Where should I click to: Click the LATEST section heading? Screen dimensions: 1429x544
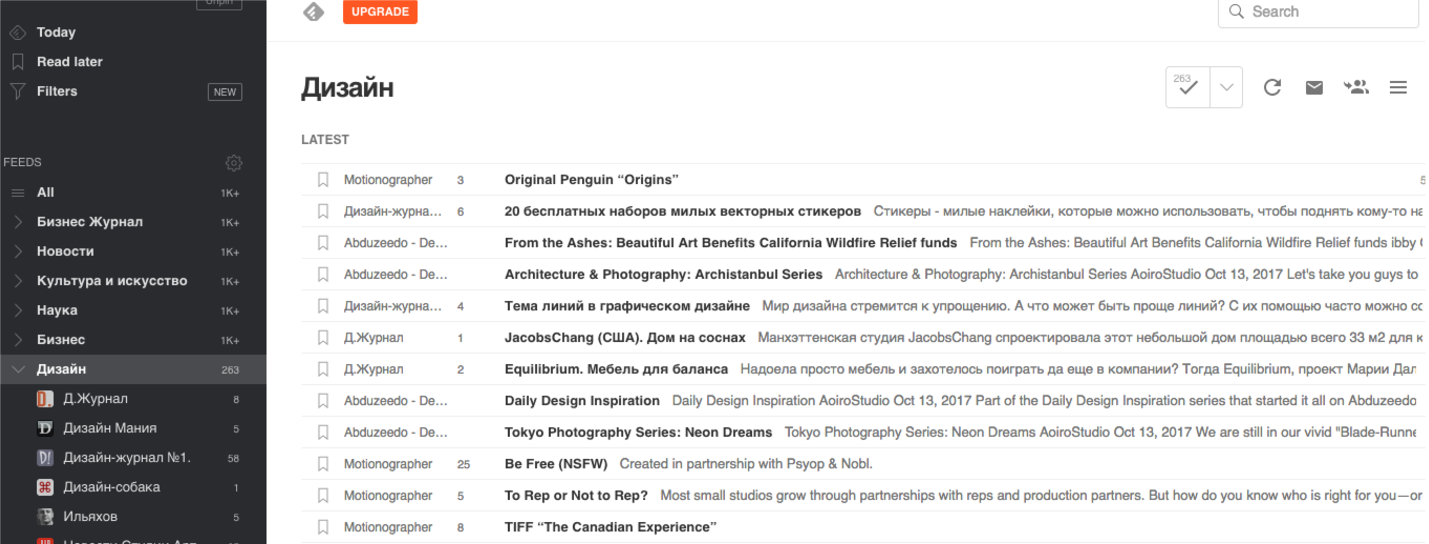pyautogui.click(x=325, y=140)
